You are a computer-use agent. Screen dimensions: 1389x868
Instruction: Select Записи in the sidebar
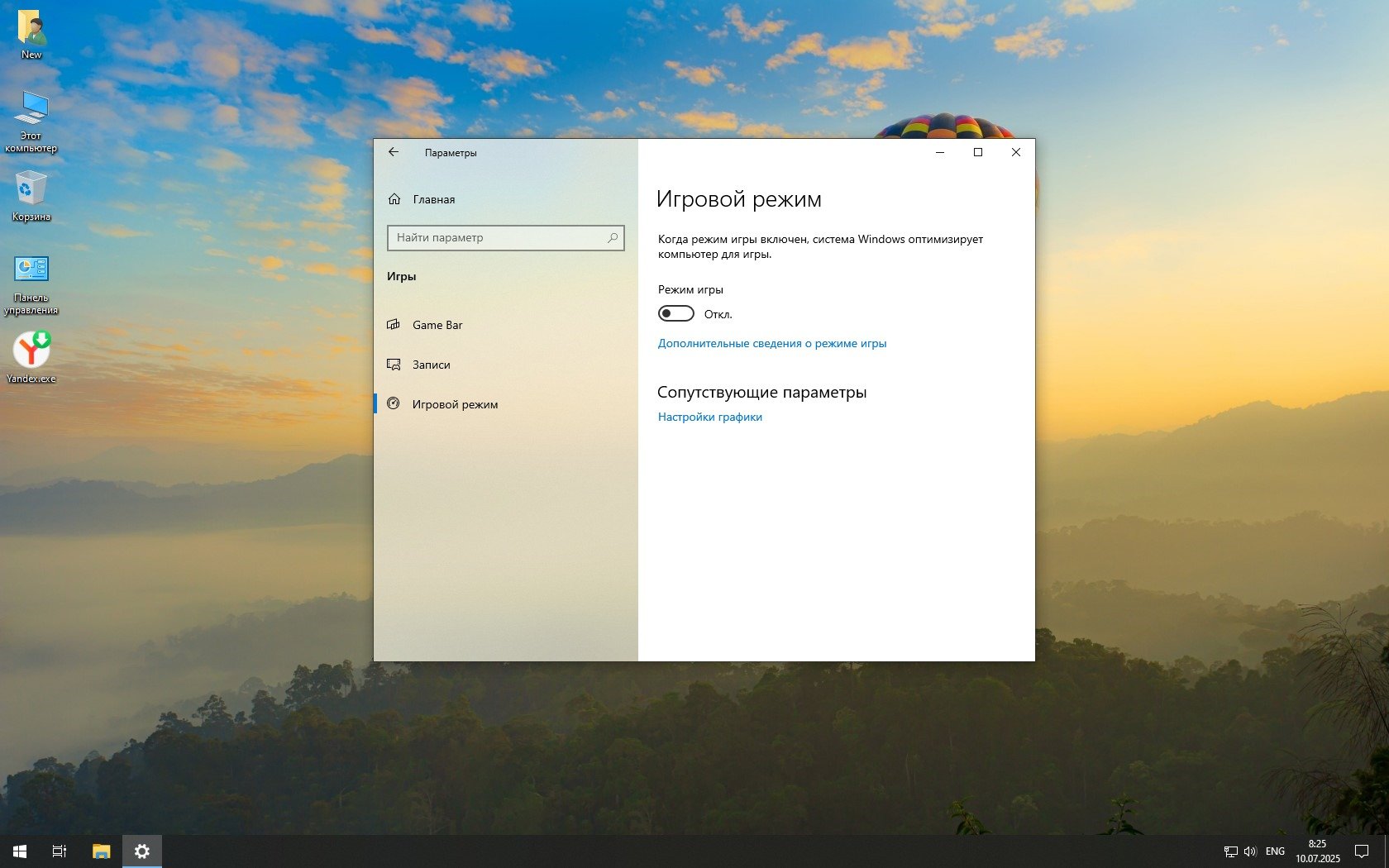point(431,365)
